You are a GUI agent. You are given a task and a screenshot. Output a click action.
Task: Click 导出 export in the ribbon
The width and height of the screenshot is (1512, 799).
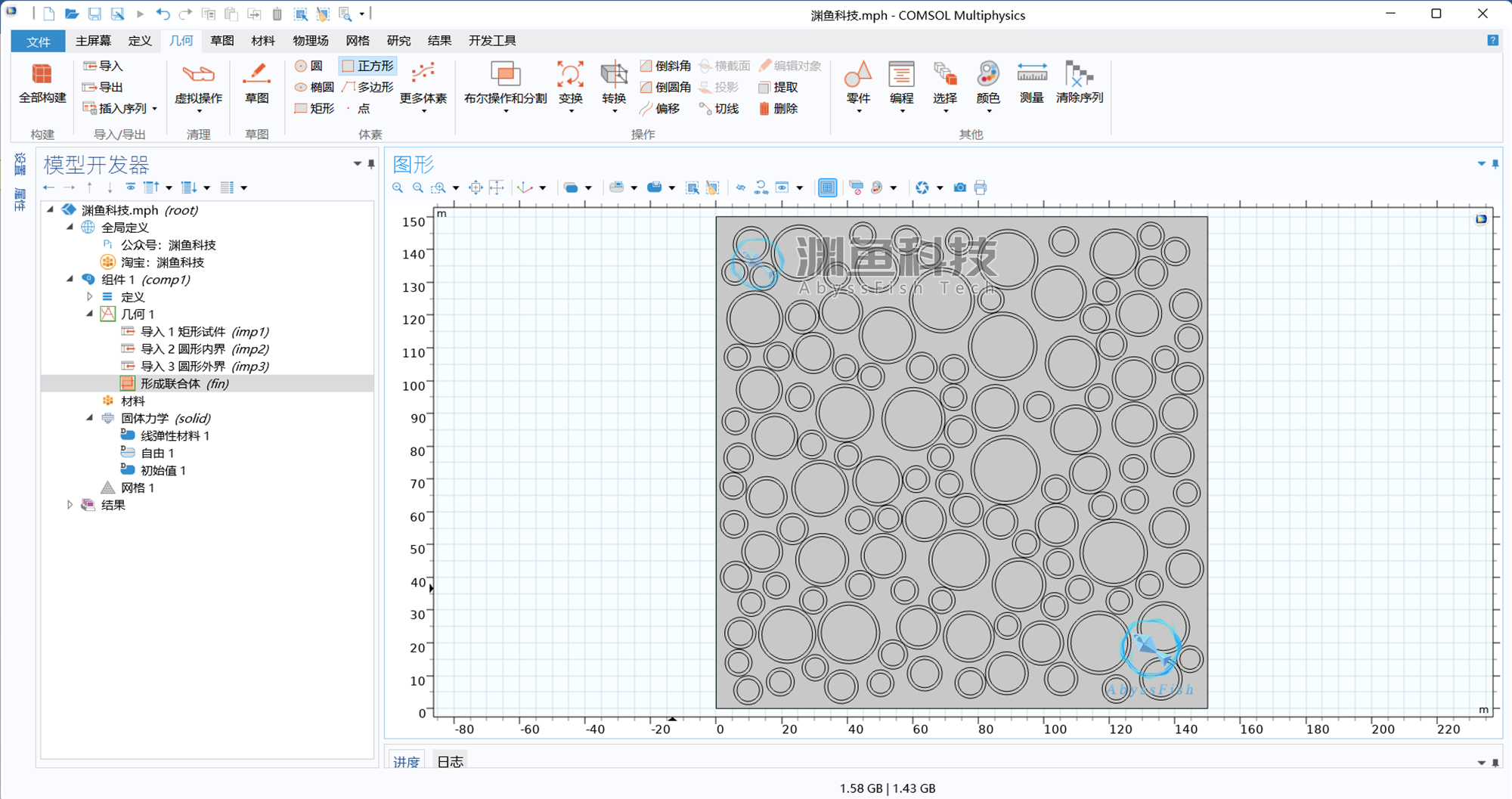point(103,87)
